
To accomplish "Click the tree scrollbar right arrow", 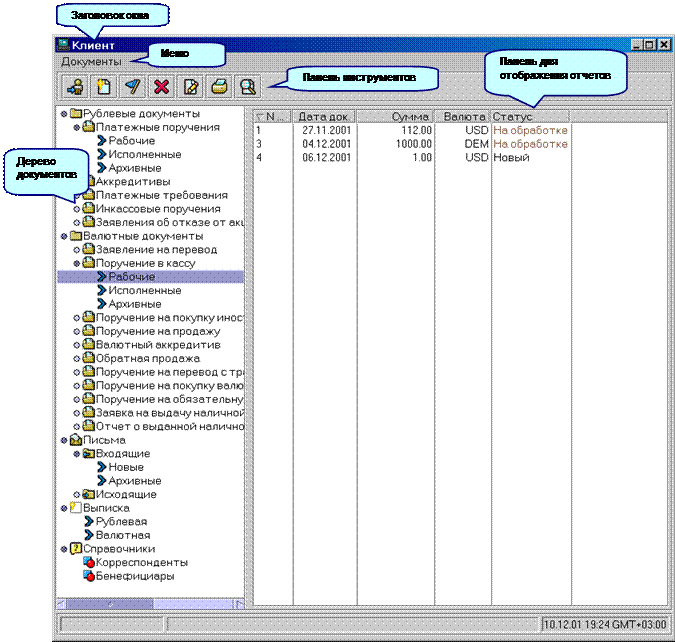I will pos(239,604).
